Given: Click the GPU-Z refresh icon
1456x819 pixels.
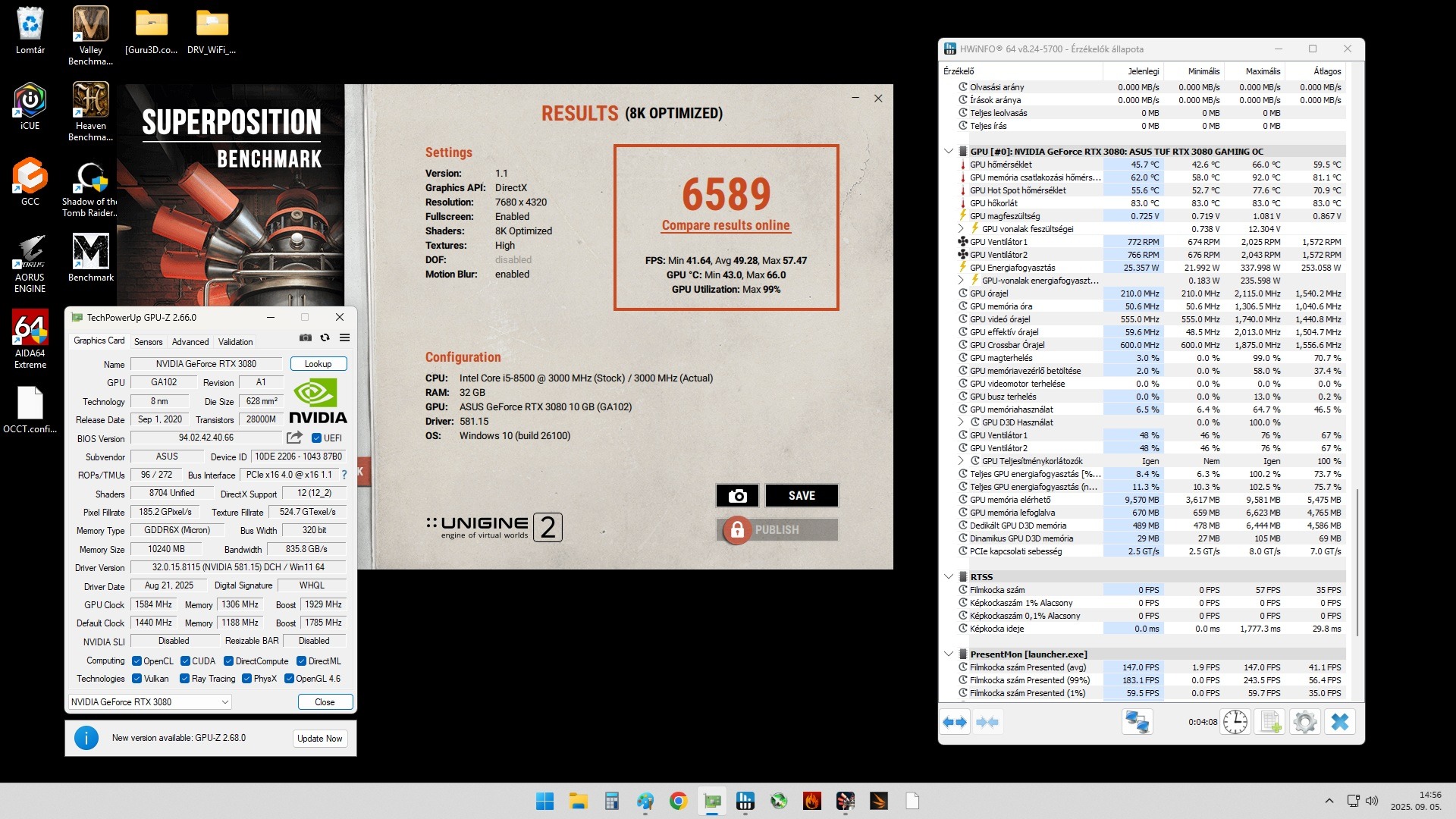Looking at the screenshot, I should [x=325, y=337].
